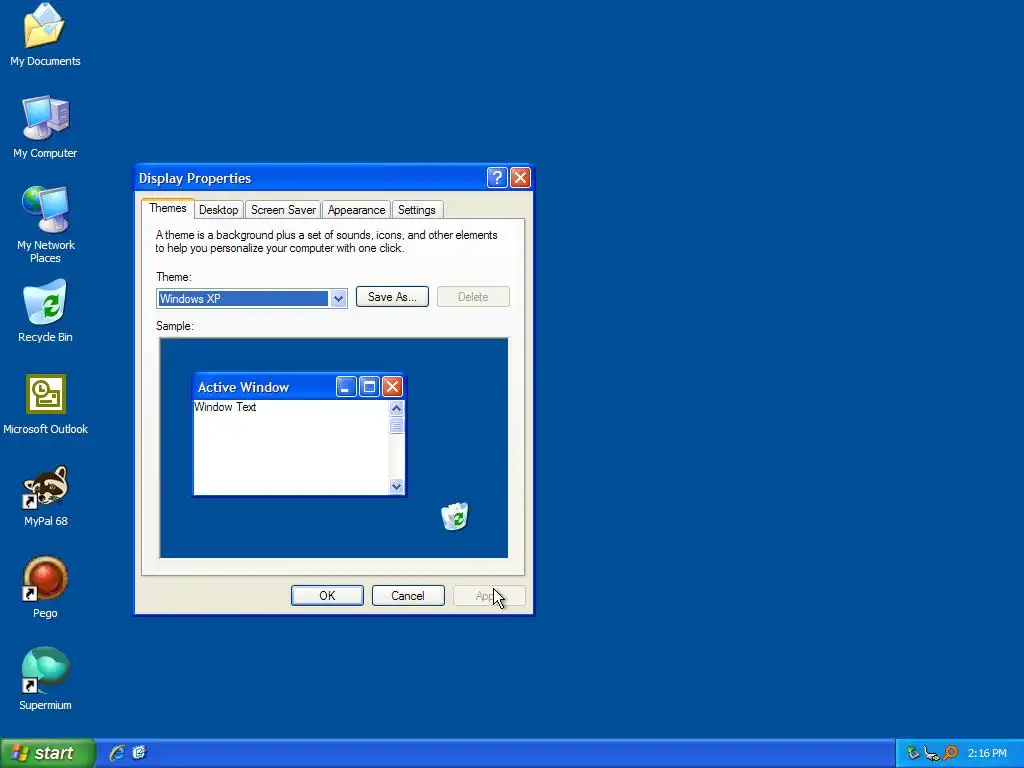Open the Screen Saver tab

(x=283, y=210)
